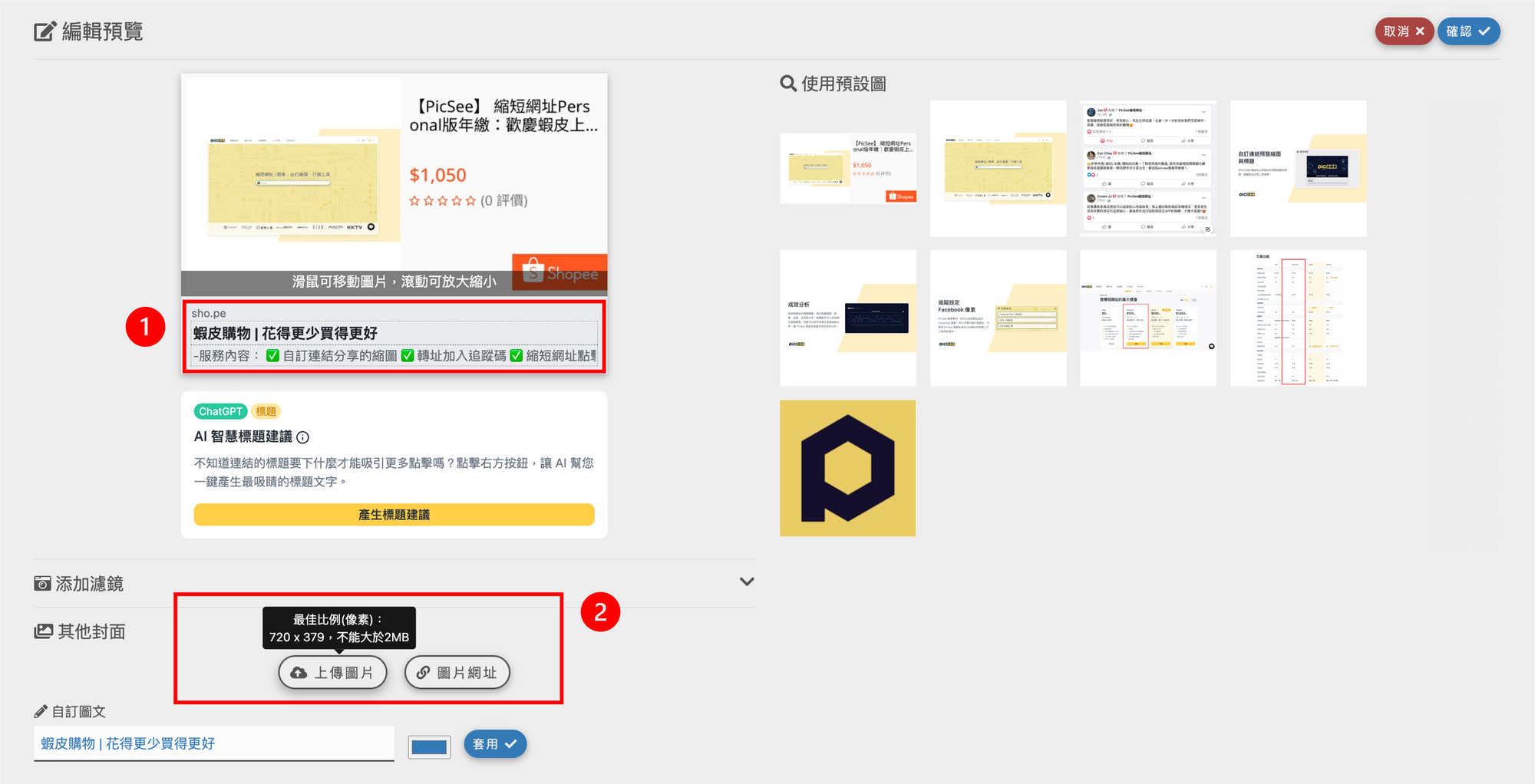Select the feature comparison table thumbnail
Viewport: 1535px width, 784px height.
pyautogui.click(x=1299, y=318)
